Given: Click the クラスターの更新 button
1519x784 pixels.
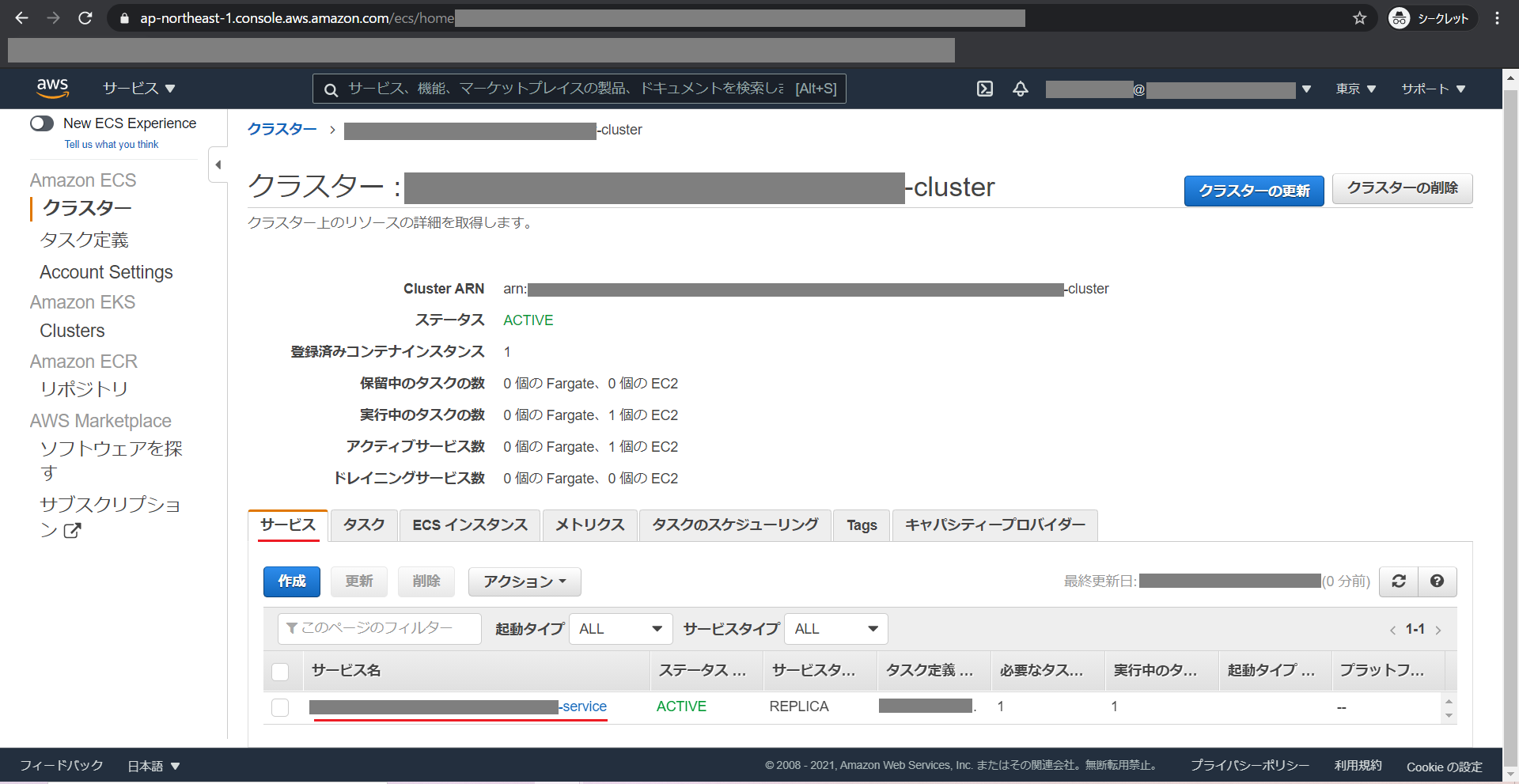Looking at the screenshot, I should [x=1254, y=191].
